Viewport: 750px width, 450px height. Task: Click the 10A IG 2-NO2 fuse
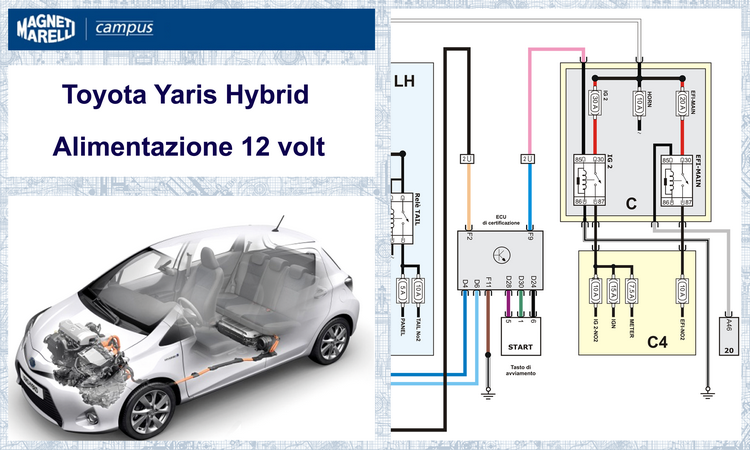[x=595, y=290]
